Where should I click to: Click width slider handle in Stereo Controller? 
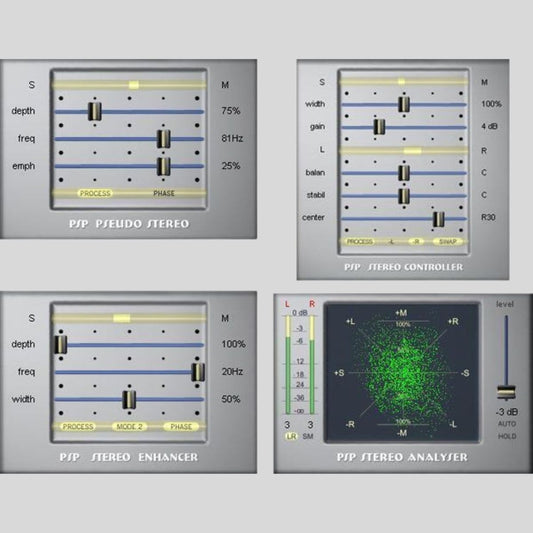tap(404, 104)
